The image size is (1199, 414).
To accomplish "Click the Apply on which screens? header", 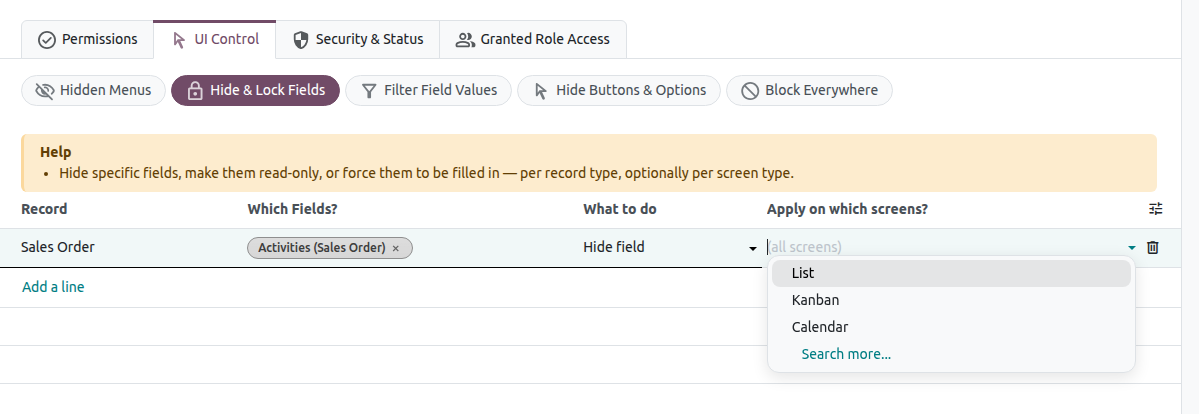I will point(847,209).
